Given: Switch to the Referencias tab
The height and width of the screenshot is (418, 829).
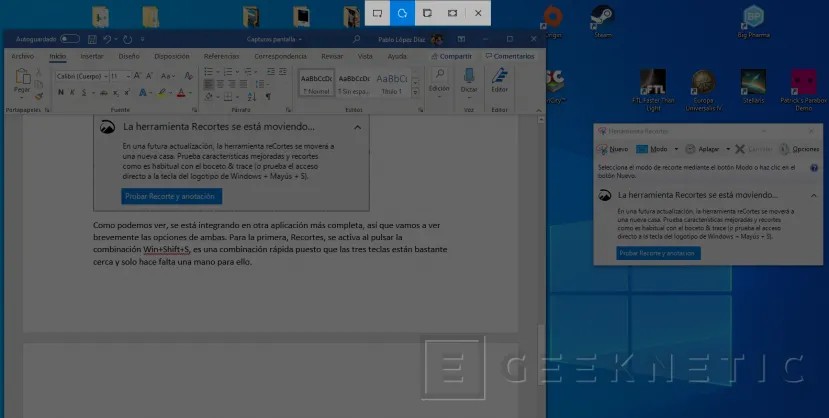Looking at the screenshot, I should coord(222,56).
